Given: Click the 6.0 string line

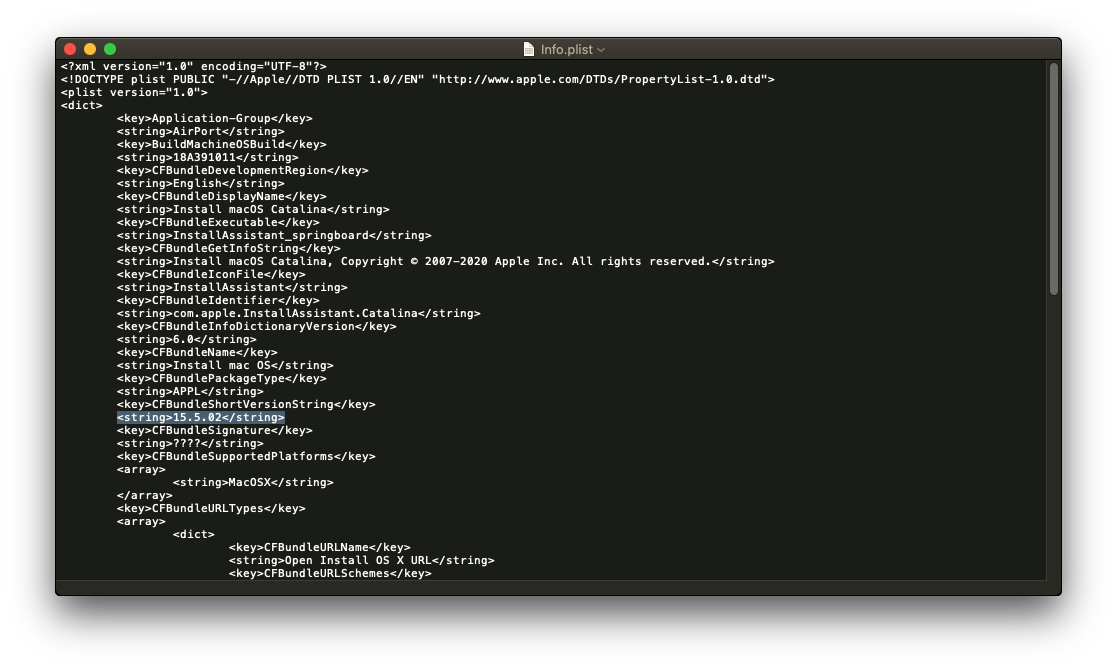Looking at the screenshot, I should click(187, 339).
